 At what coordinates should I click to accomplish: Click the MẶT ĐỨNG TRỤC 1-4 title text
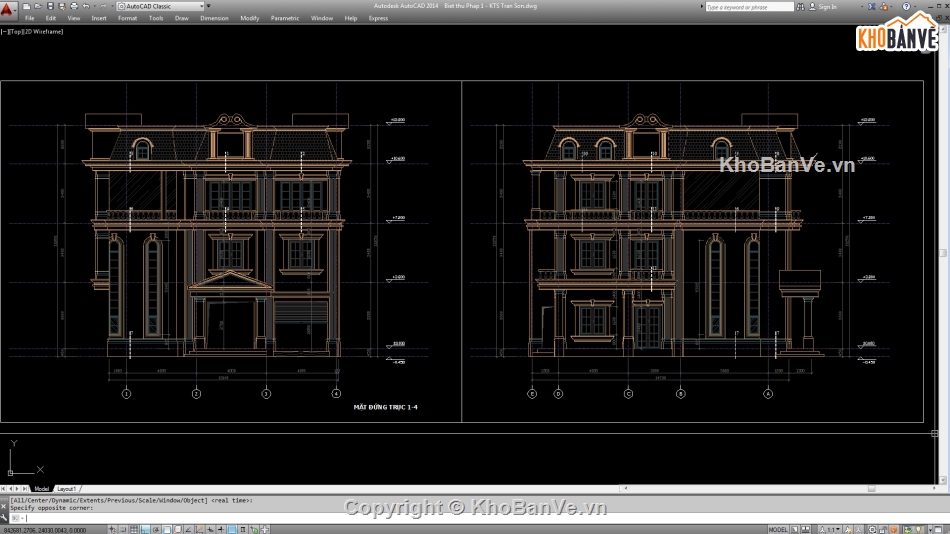[385, 407]
